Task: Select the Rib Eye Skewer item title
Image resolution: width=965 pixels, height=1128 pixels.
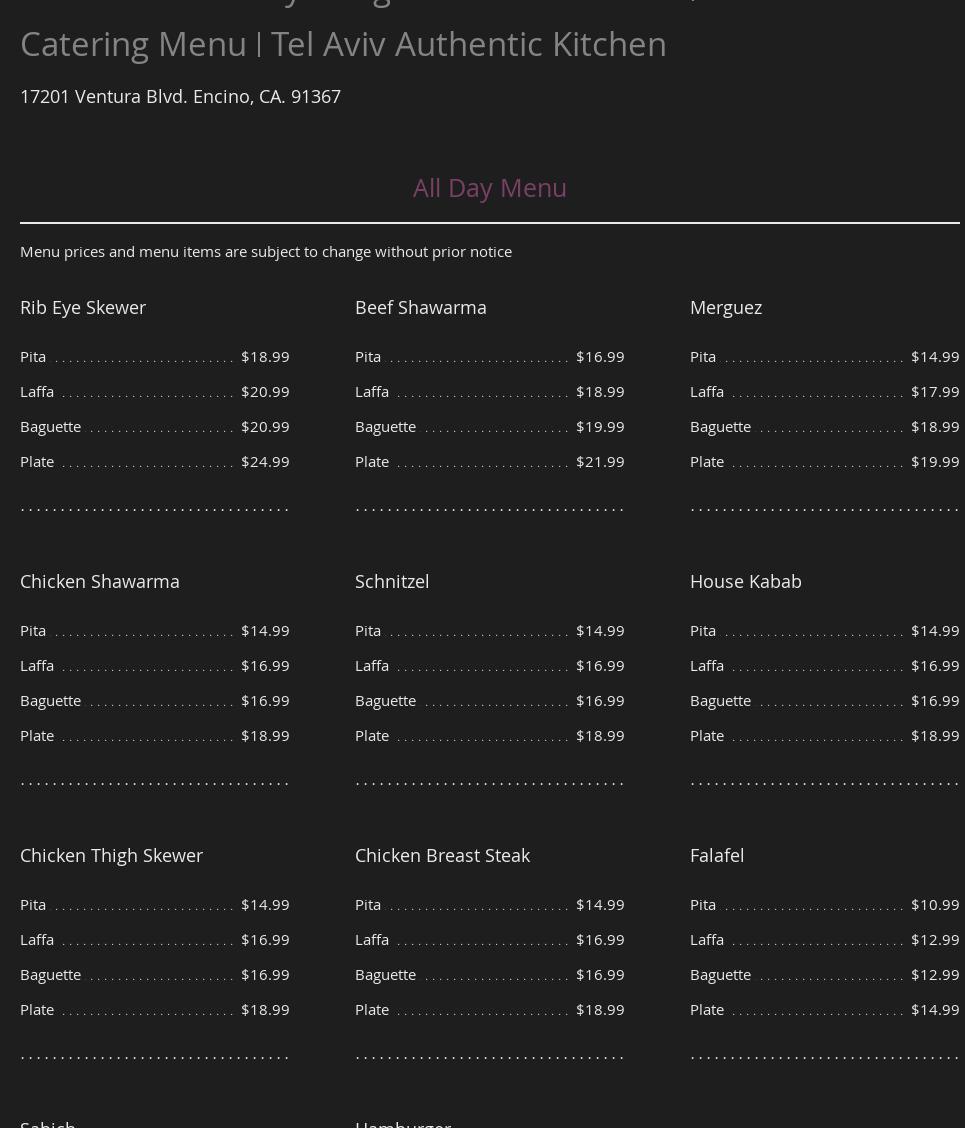Action: 83,307
